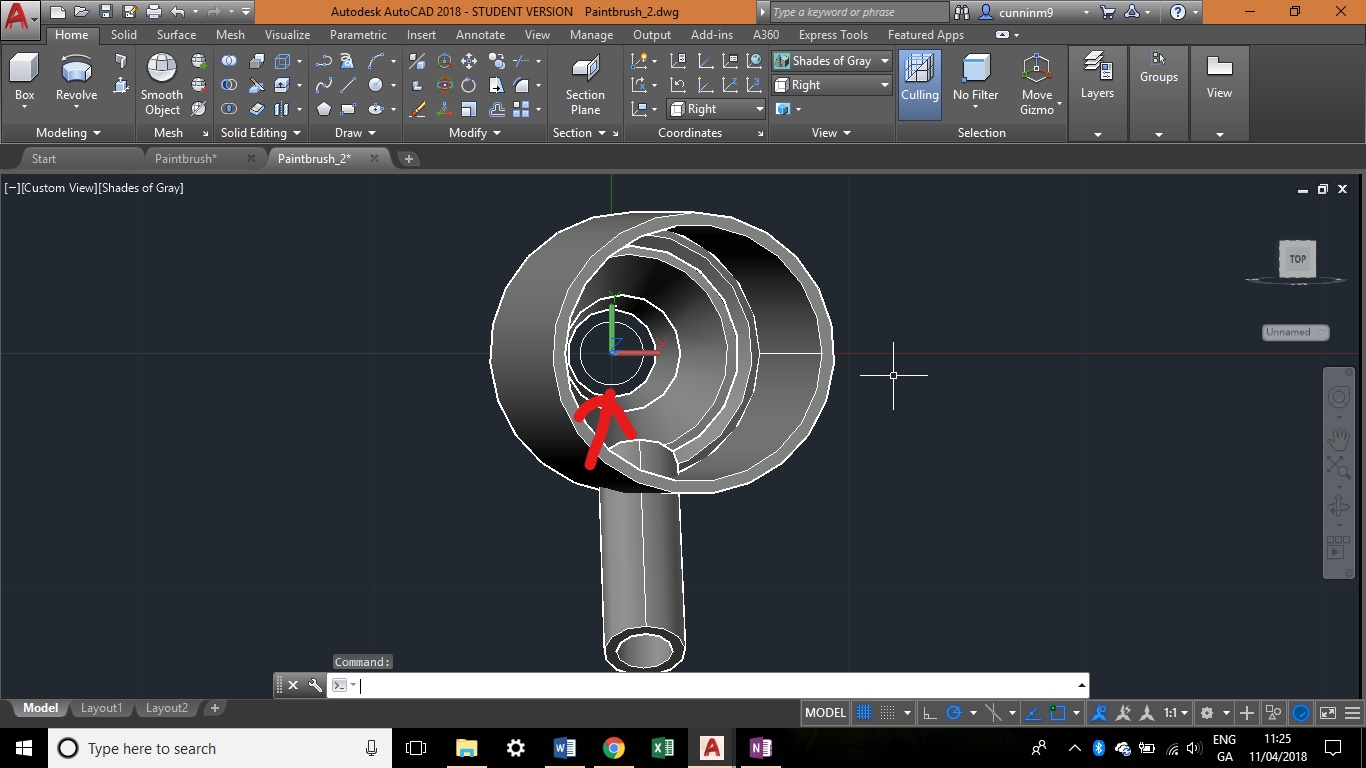Switch to the Layout1 tab
The width and height of the screenshot is (1366, 768).
[101, 708]
